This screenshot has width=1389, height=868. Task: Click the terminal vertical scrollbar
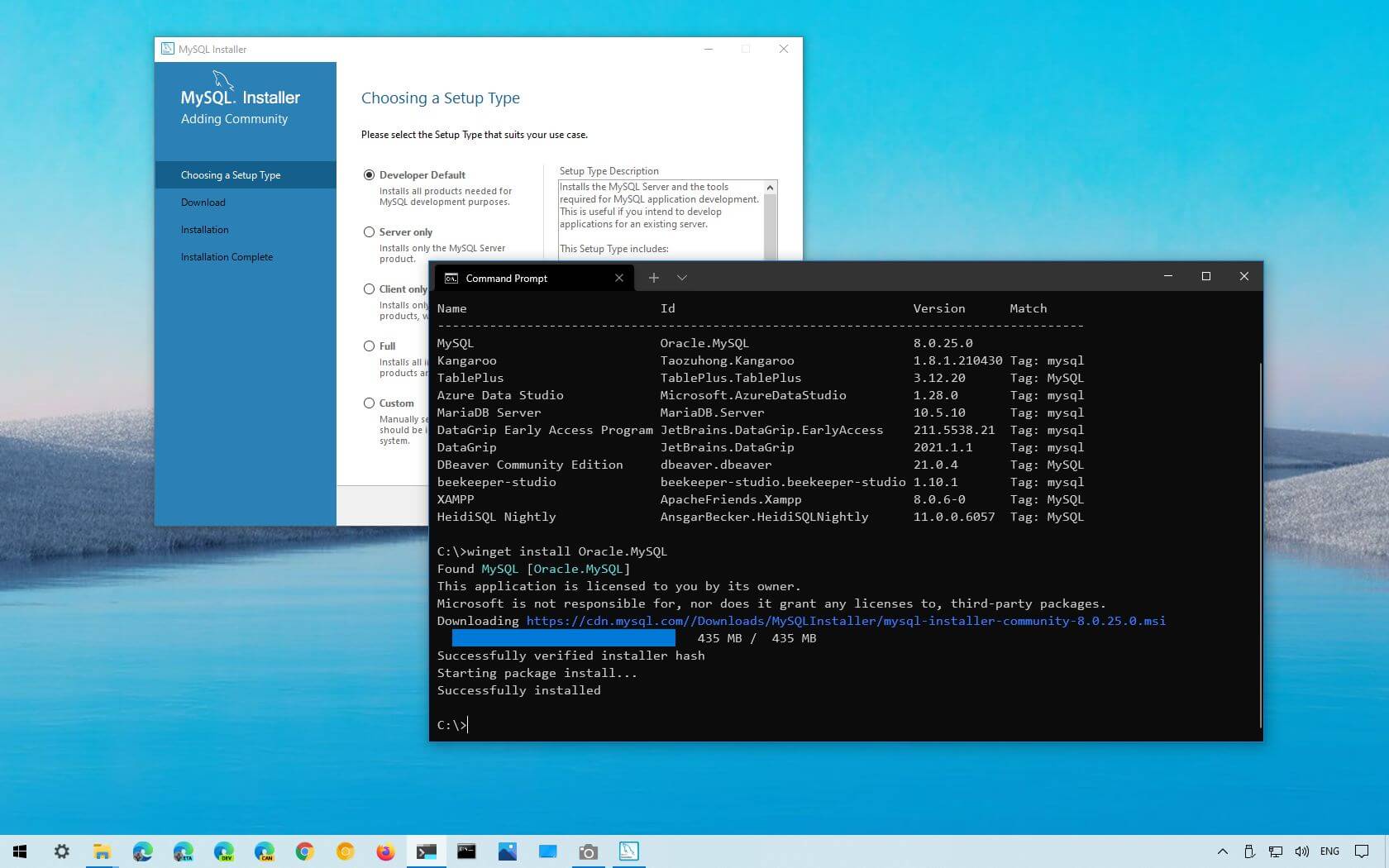[x=1260, y=546]
